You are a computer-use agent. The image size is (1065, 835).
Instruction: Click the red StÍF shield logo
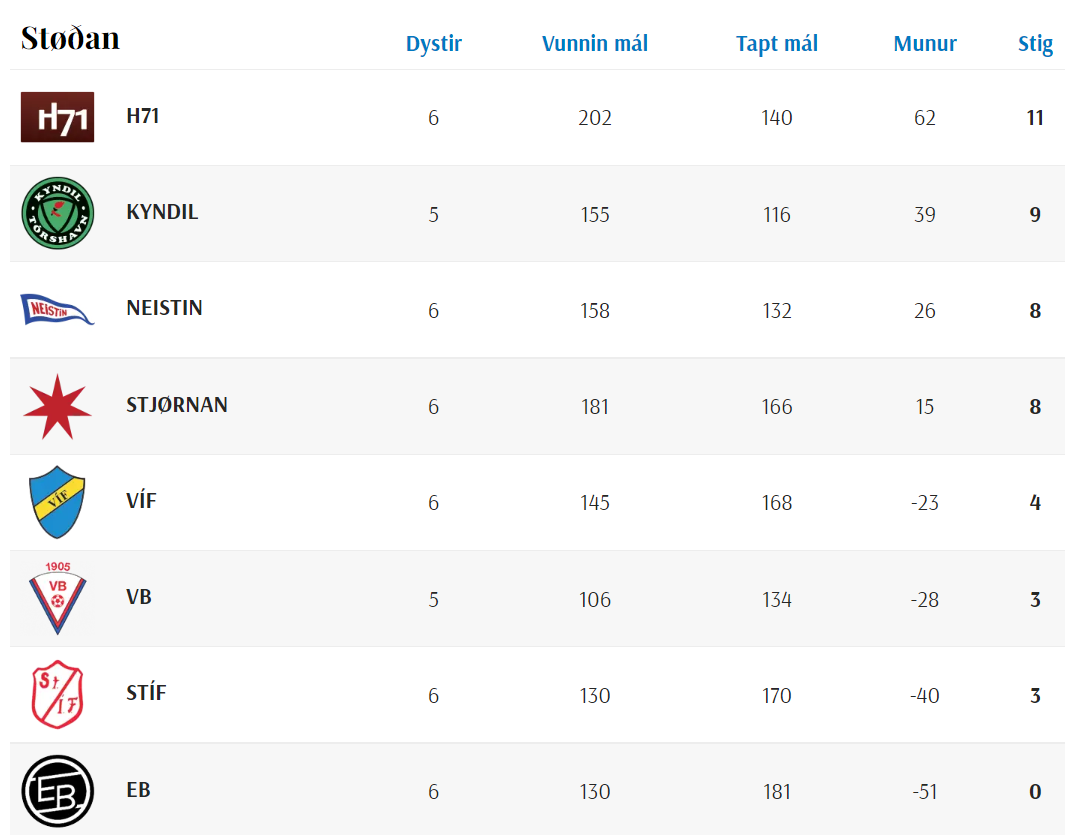tap(57, 694)
